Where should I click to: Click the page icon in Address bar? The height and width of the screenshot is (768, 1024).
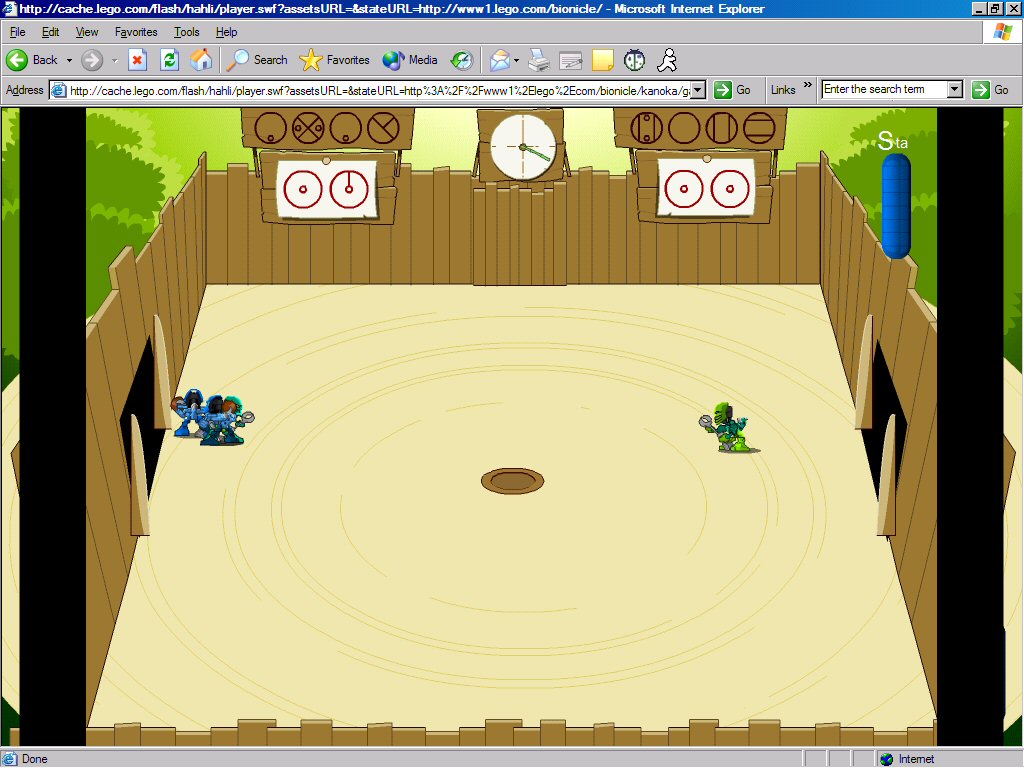[59, 90]
